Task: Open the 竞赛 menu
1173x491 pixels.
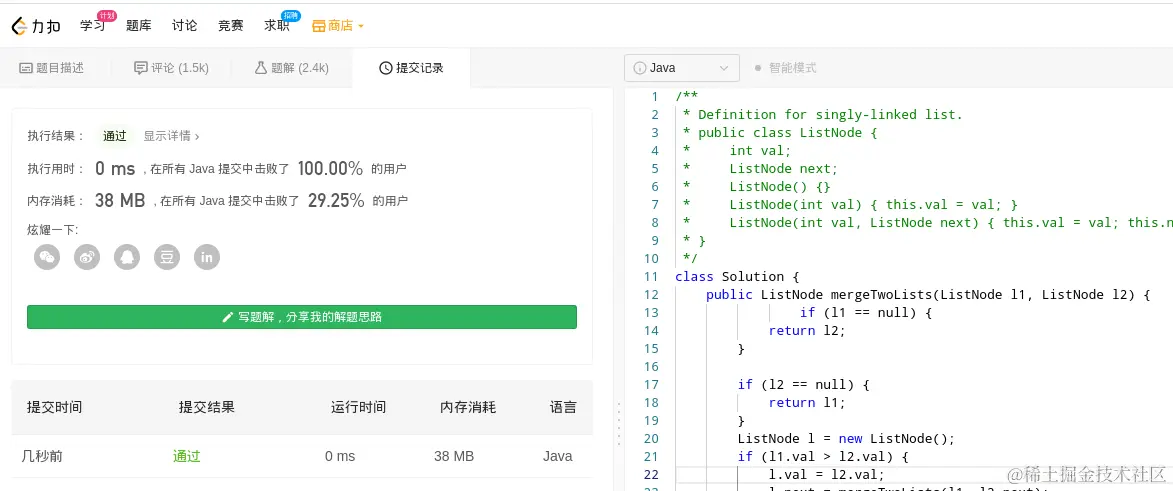Action: [230, 25]
